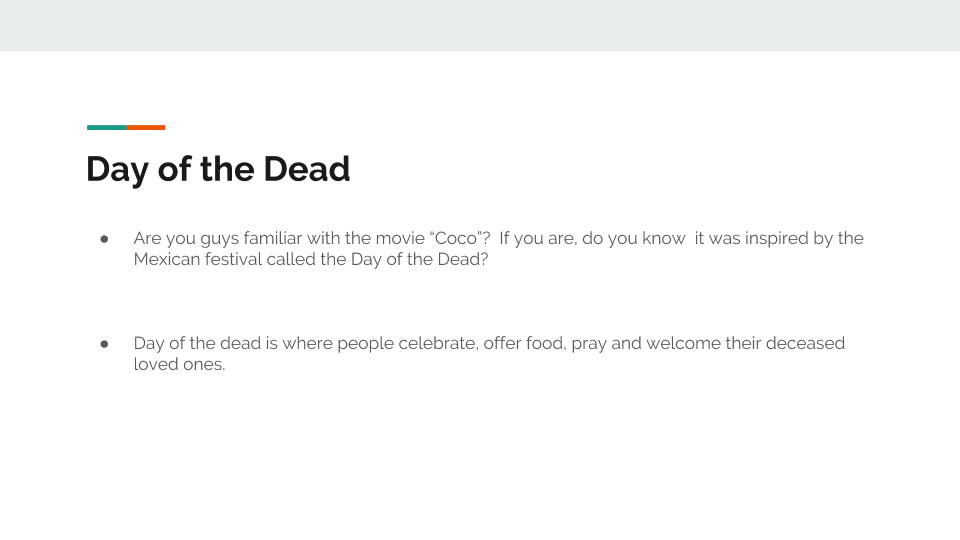Click the second bullet point dot
The image size is (960, 540).
pyautogui.click(x=104, y=344)
